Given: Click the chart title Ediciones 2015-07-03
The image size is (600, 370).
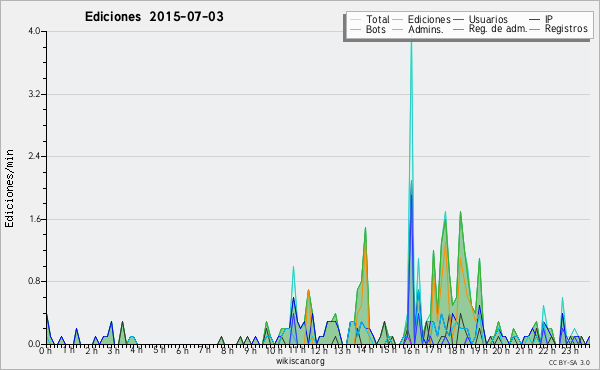Looking at the screenshot, I should point(154,17).
